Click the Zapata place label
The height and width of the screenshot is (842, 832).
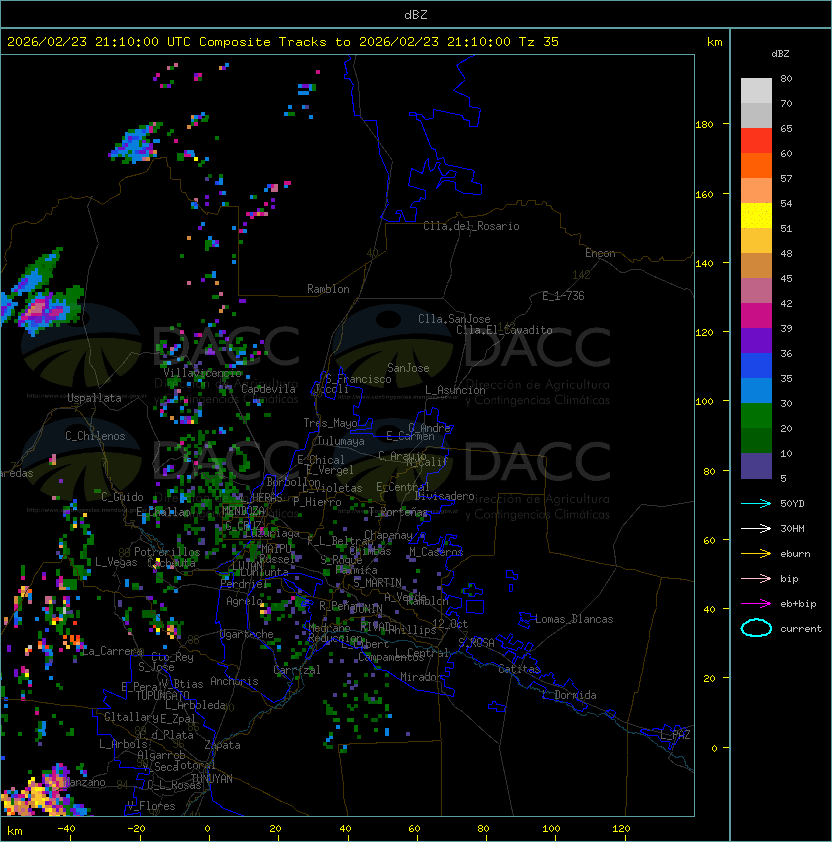[x=222, y=745]
